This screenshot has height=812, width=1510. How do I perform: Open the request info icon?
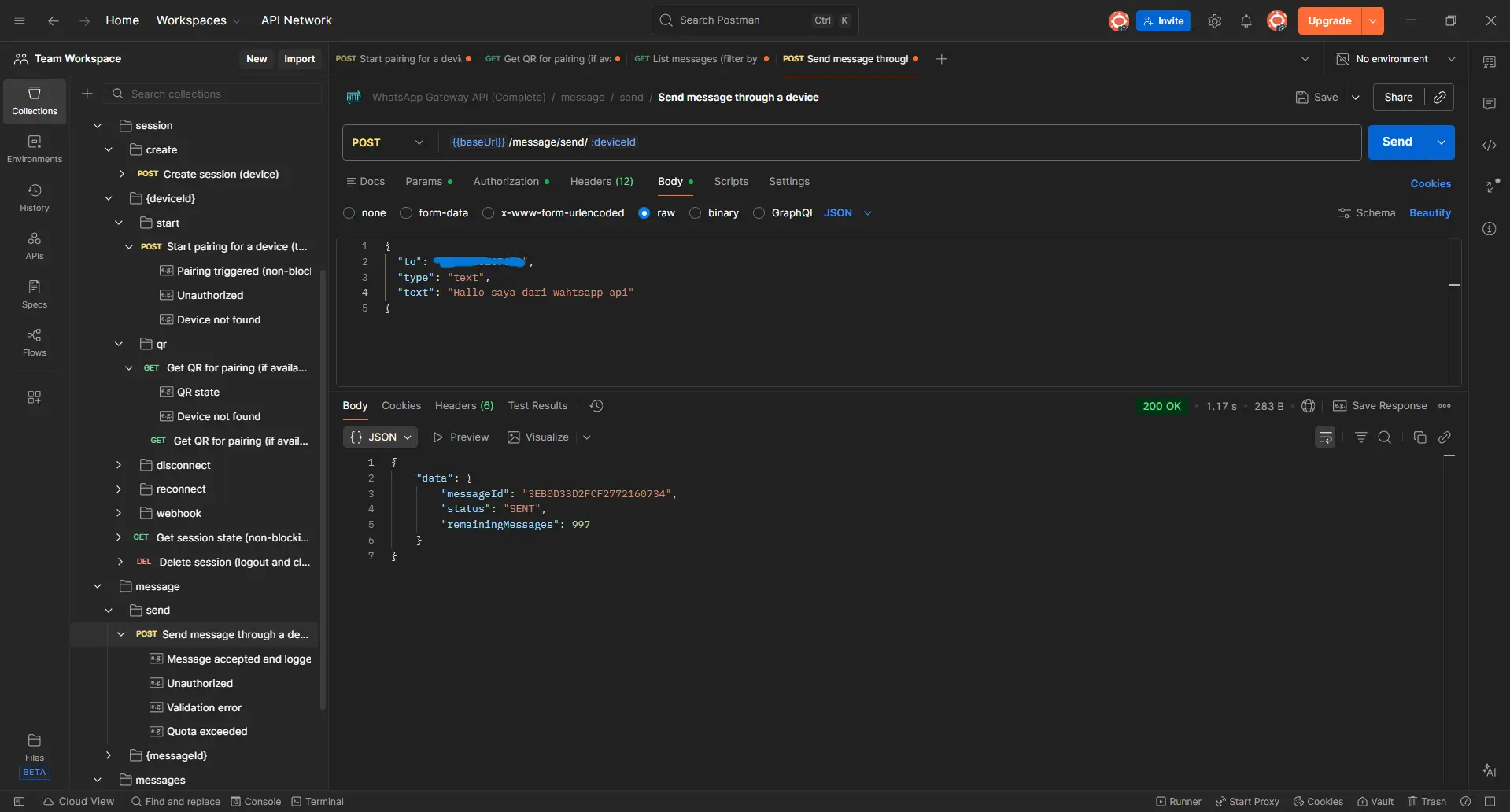click(1490, 229)
